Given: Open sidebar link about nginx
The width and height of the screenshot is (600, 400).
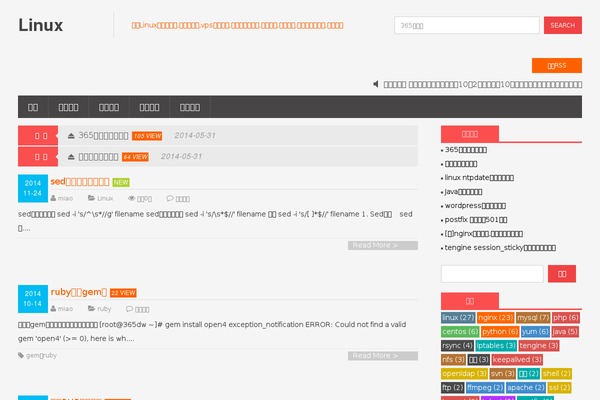Looking at the screenshot, I should coord(484,234).
